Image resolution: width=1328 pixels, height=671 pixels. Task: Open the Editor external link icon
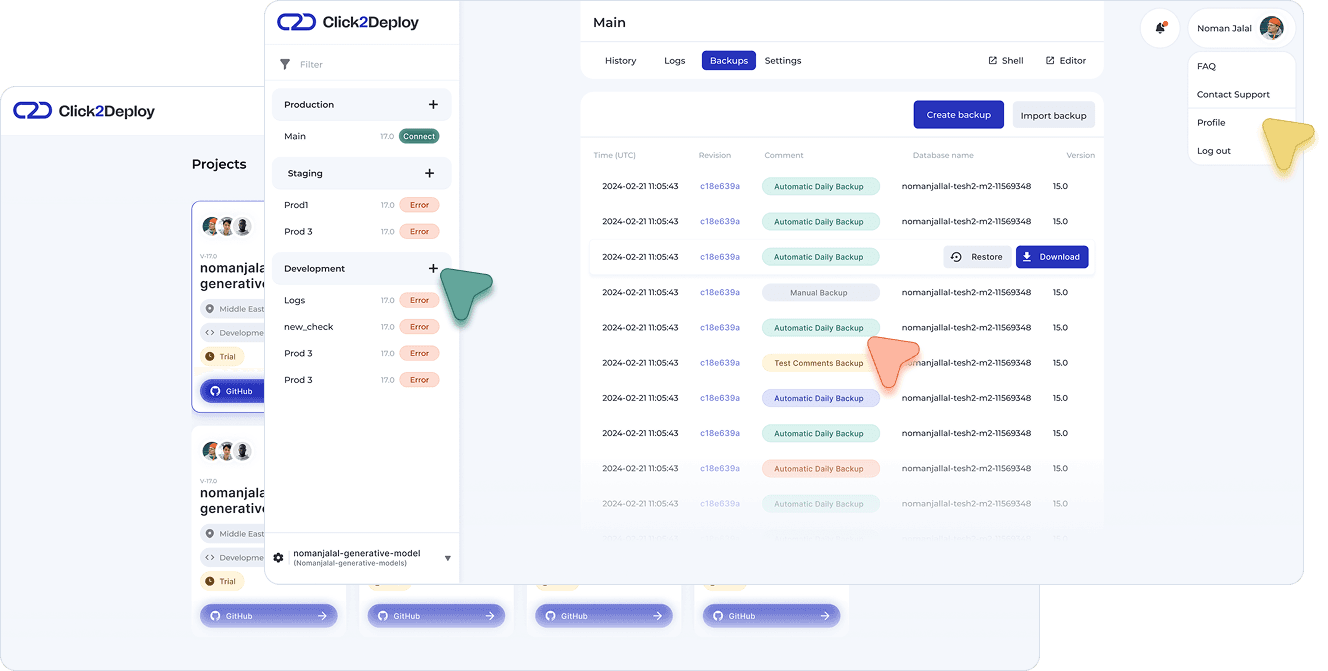[1051, 60]
